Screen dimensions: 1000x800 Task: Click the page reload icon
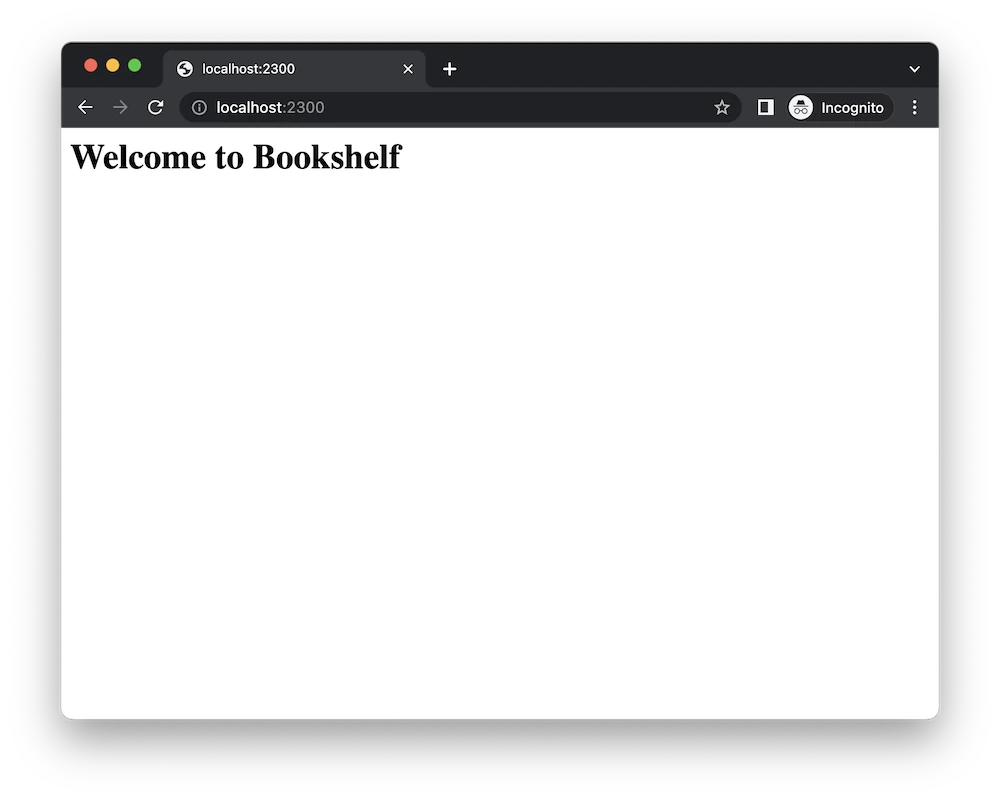click(156, 107)
